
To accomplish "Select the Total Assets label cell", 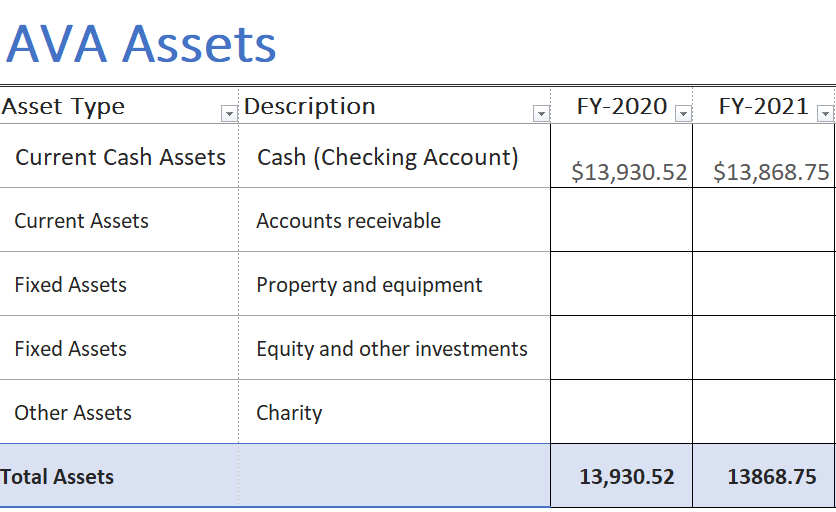I will (58, 477).
